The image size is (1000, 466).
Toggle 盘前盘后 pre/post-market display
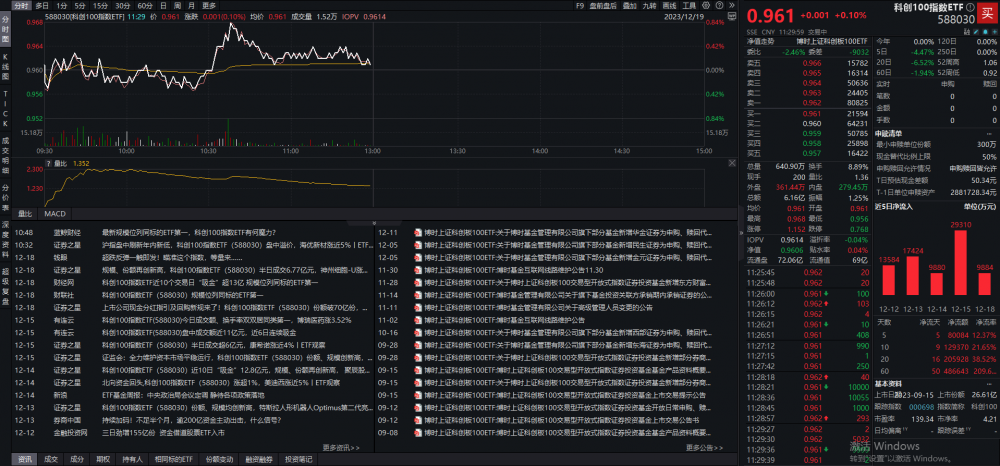point(604,5)
